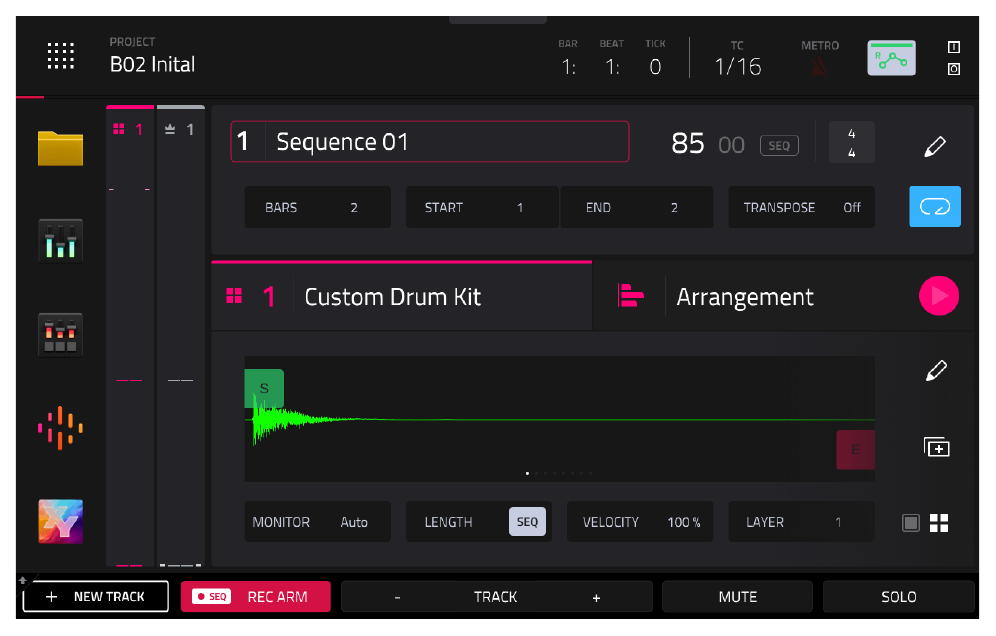
Task: Click the Arrangement bars icon
Action: [x=630, y=295]
